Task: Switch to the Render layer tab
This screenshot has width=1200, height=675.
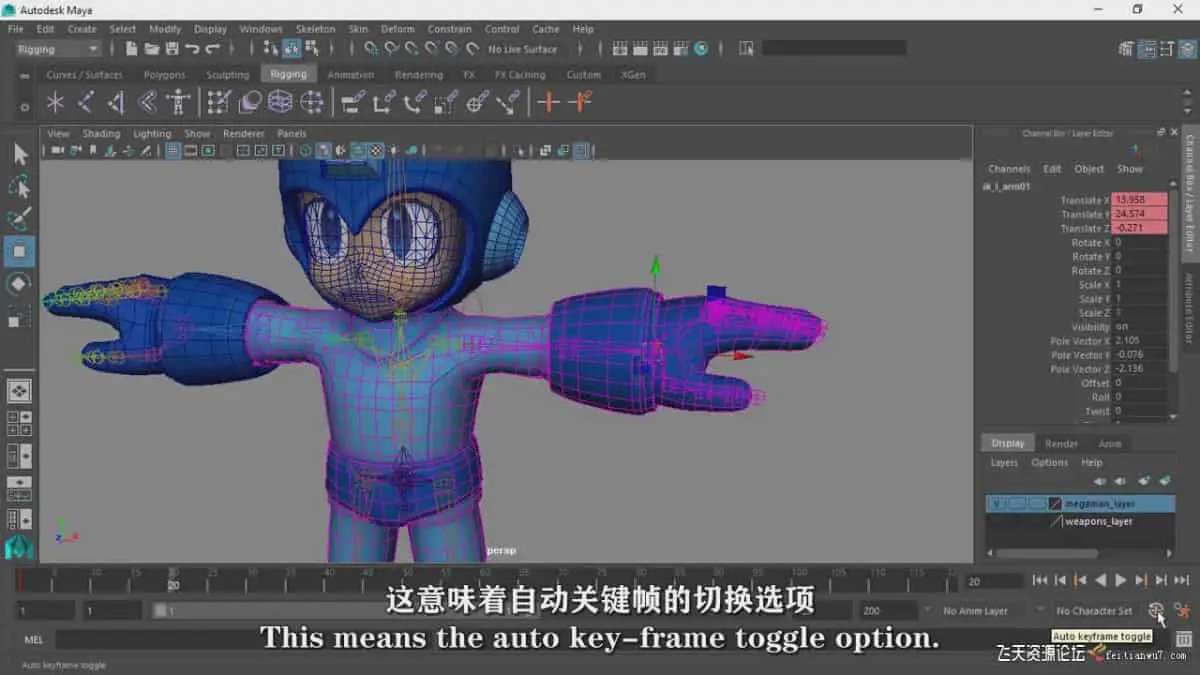Action: [x=1061, y=443]
